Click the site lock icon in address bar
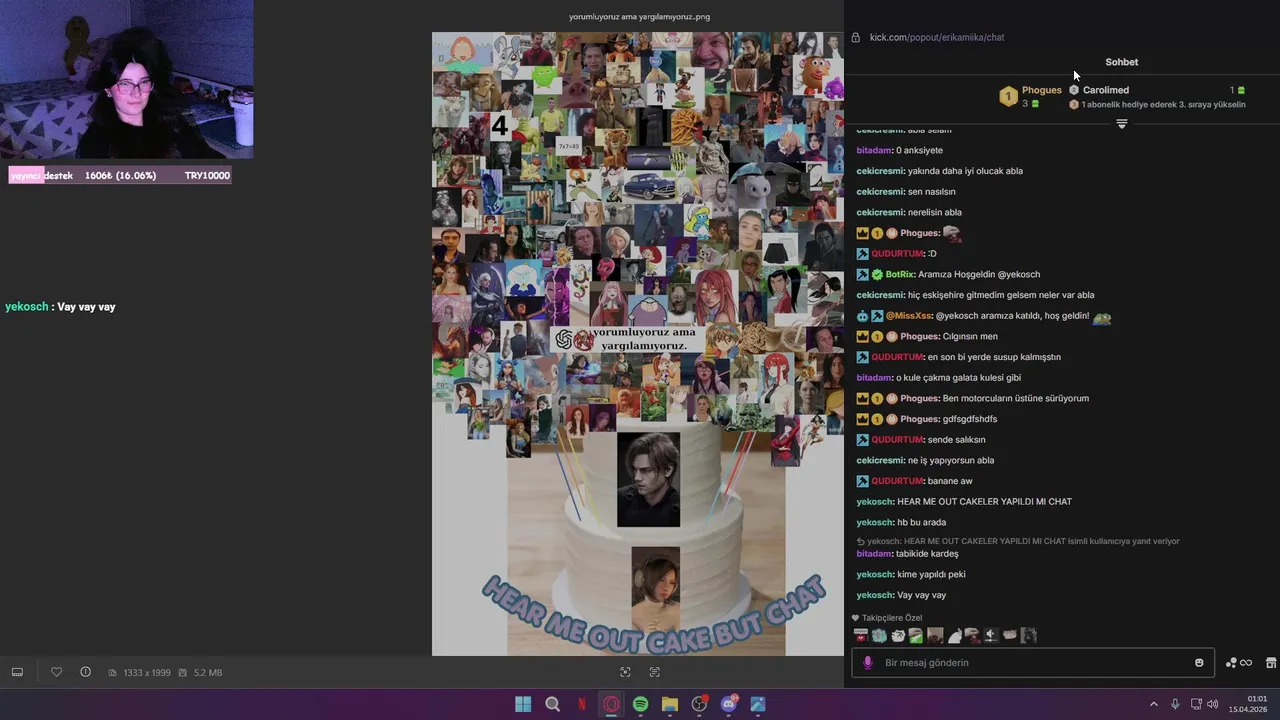 pos(855,37)
